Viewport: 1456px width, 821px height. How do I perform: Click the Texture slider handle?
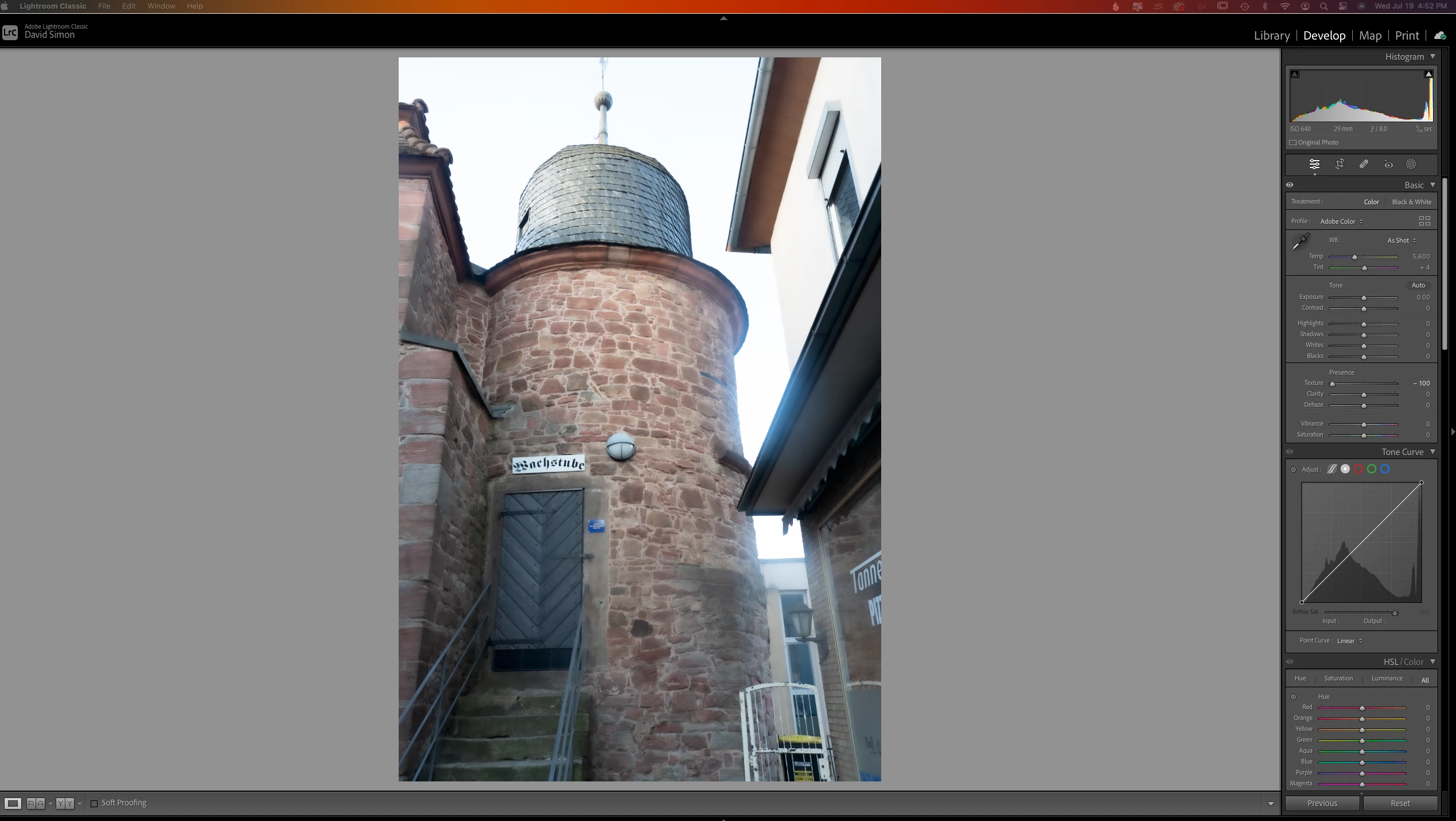coord(1333,383)
